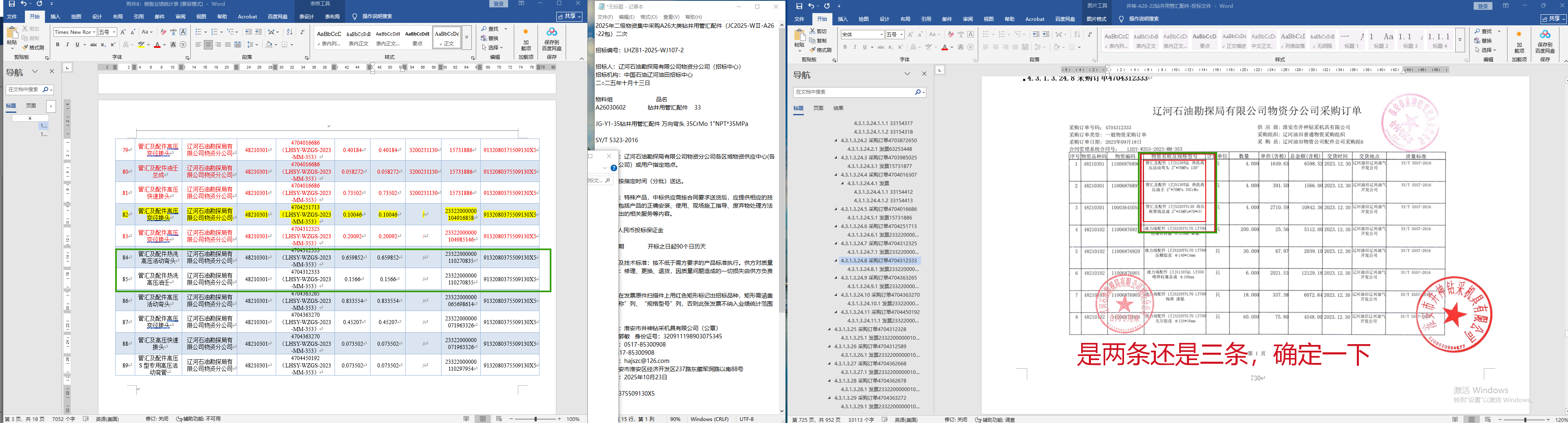Toggle strikethrough in 销售业绩统计表 window
The height and width of the screenshot is (423, 1568).
click(93, 45)
